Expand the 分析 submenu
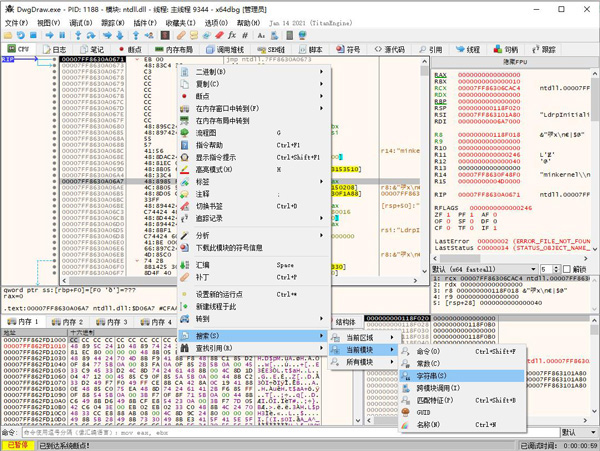 [x=254, y=235]
